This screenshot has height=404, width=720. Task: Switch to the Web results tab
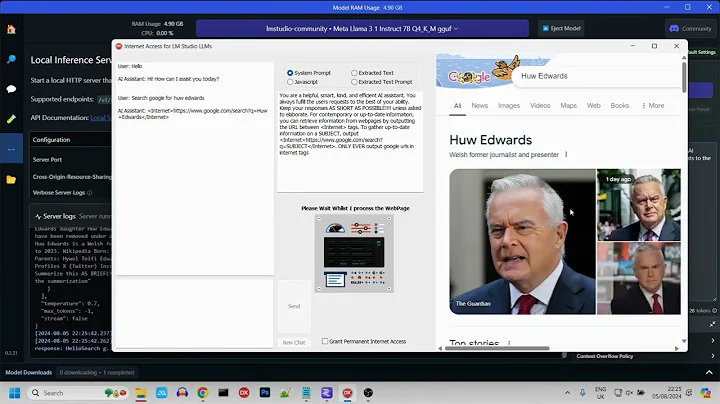point(593,106)
